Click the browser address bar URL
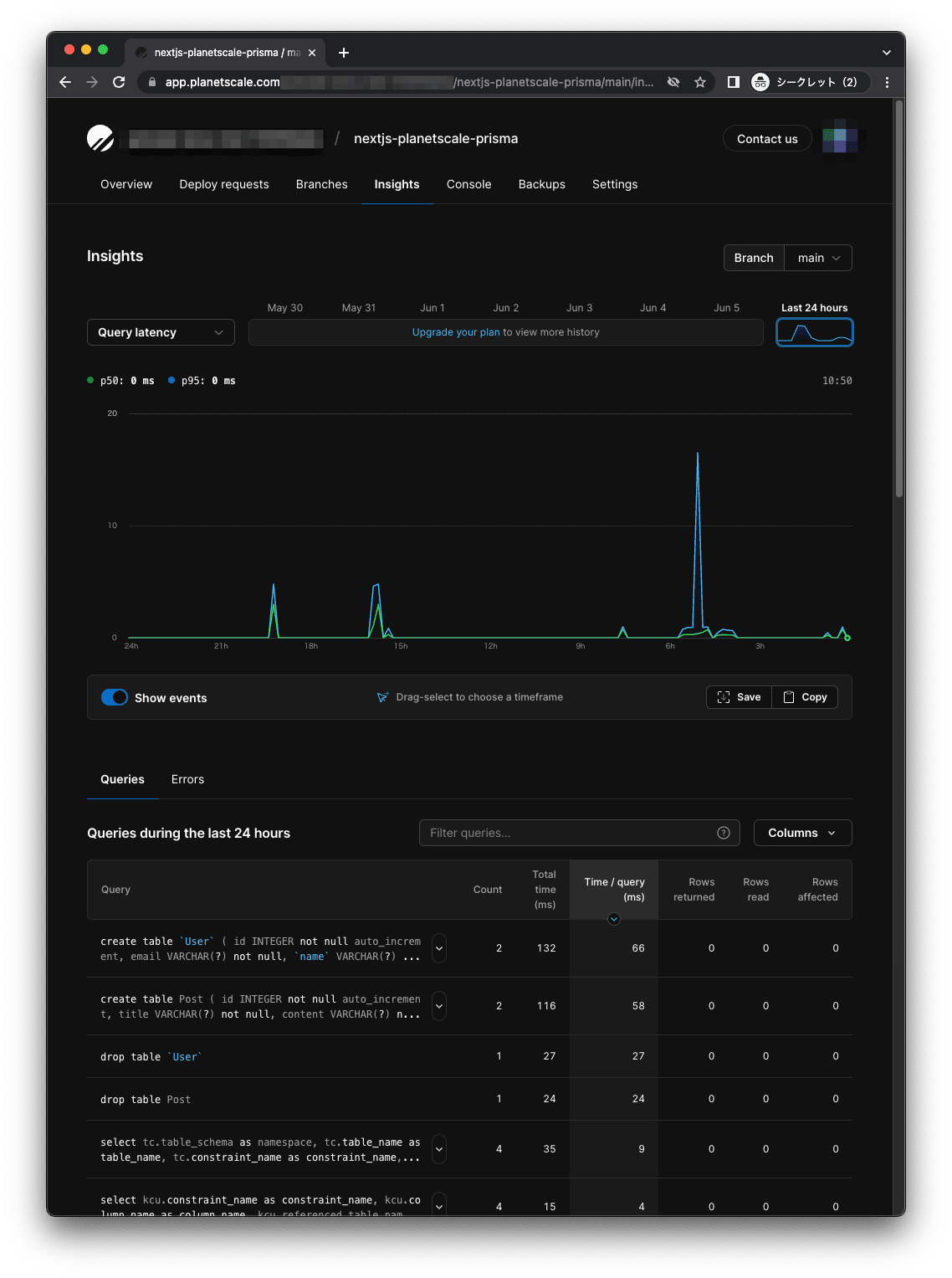 click(410, 82)
